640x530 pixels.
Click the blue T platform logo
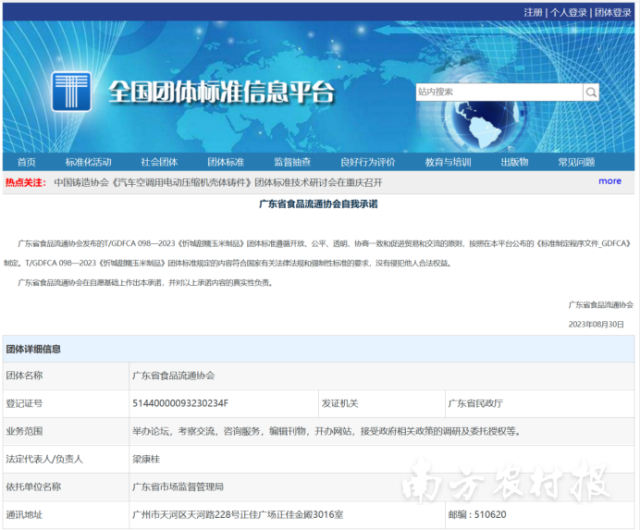(71, 91)
